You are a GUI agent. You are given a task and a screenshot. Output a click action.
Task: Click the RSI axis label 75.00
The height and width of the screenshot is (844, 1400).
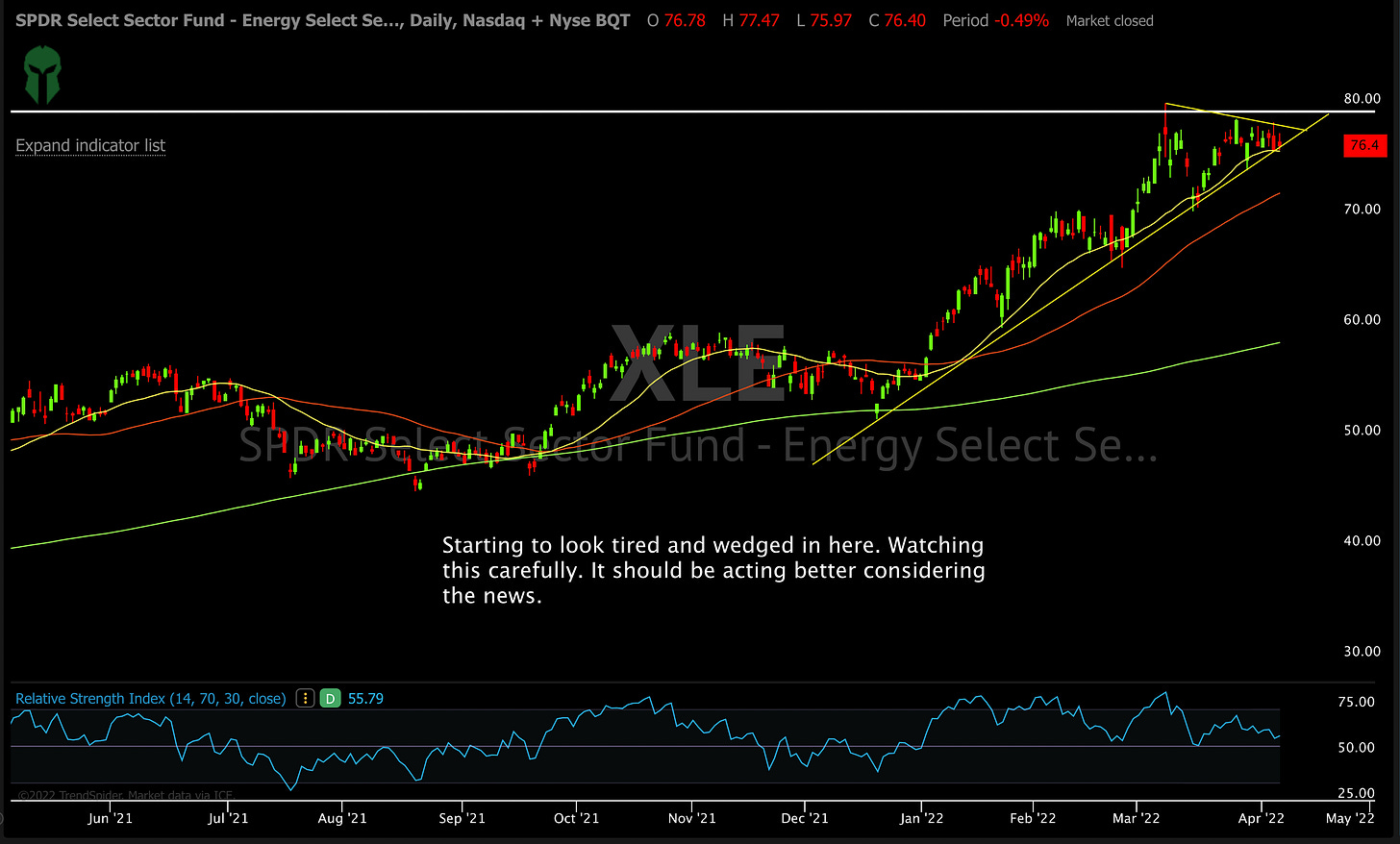point(1356,703)
